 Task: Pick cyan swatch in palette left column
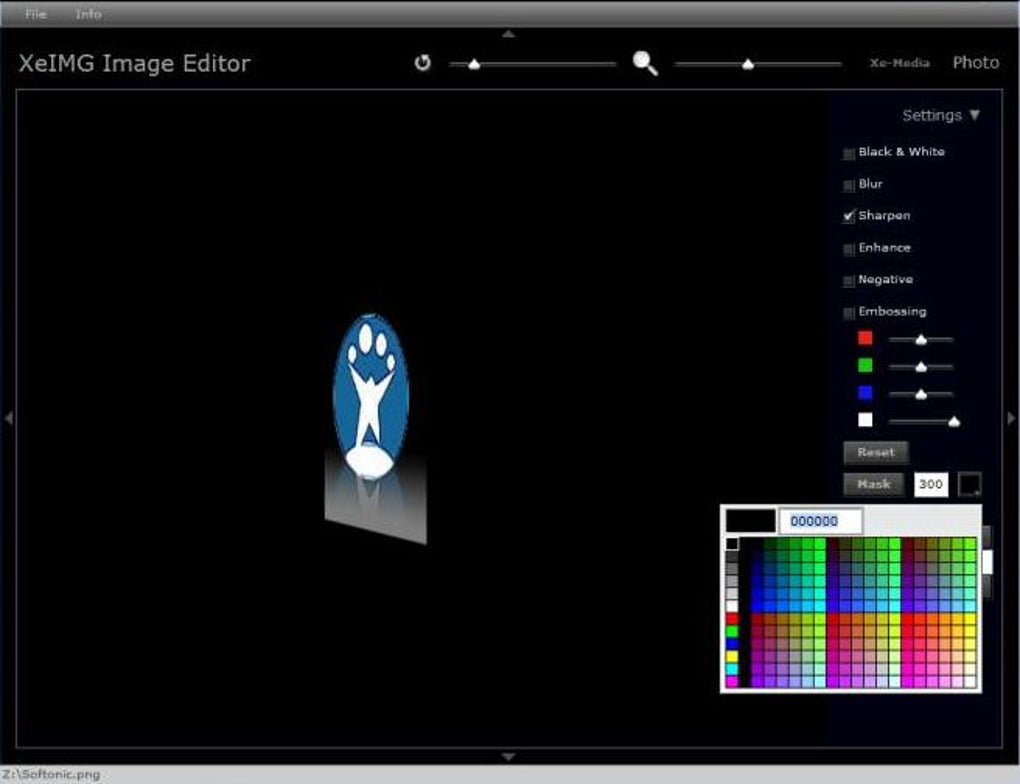click(732, 668)
